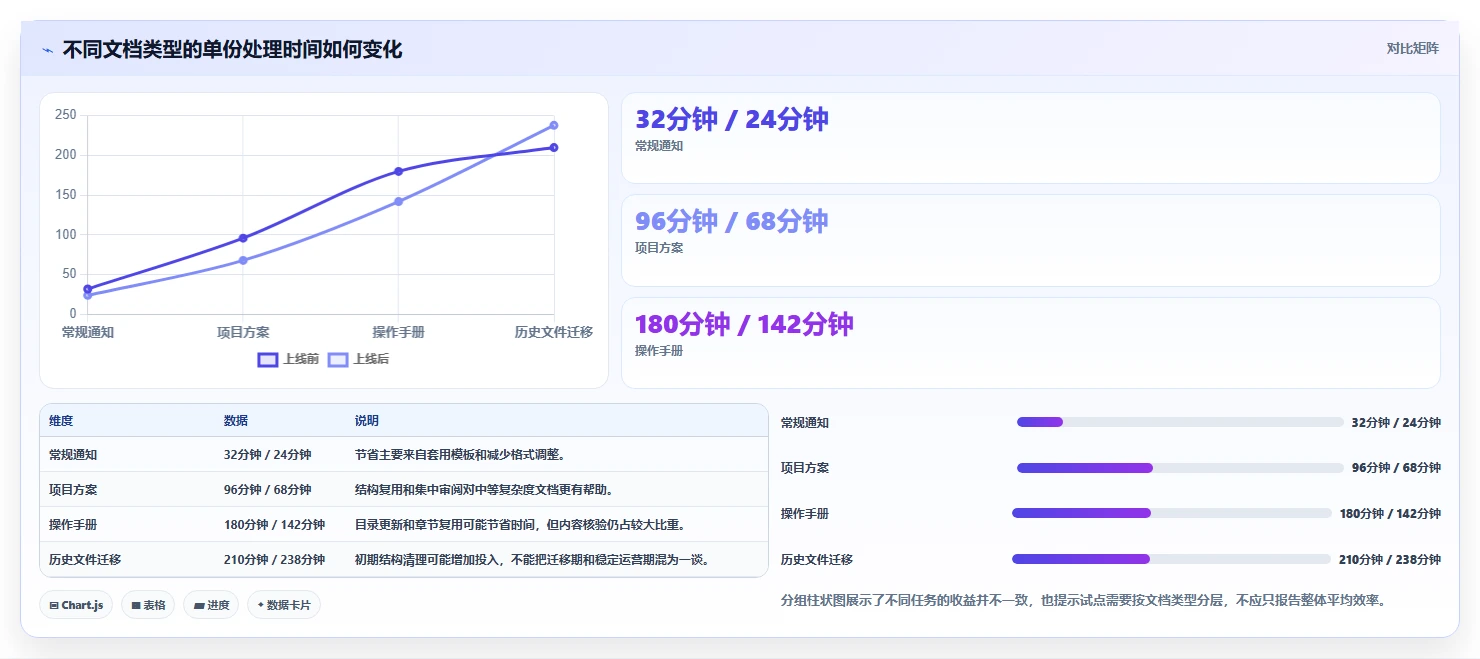Screen dimensions: 1480x659
Task: Select the Chart.js tag chip
Action: (x=76, y=605)
